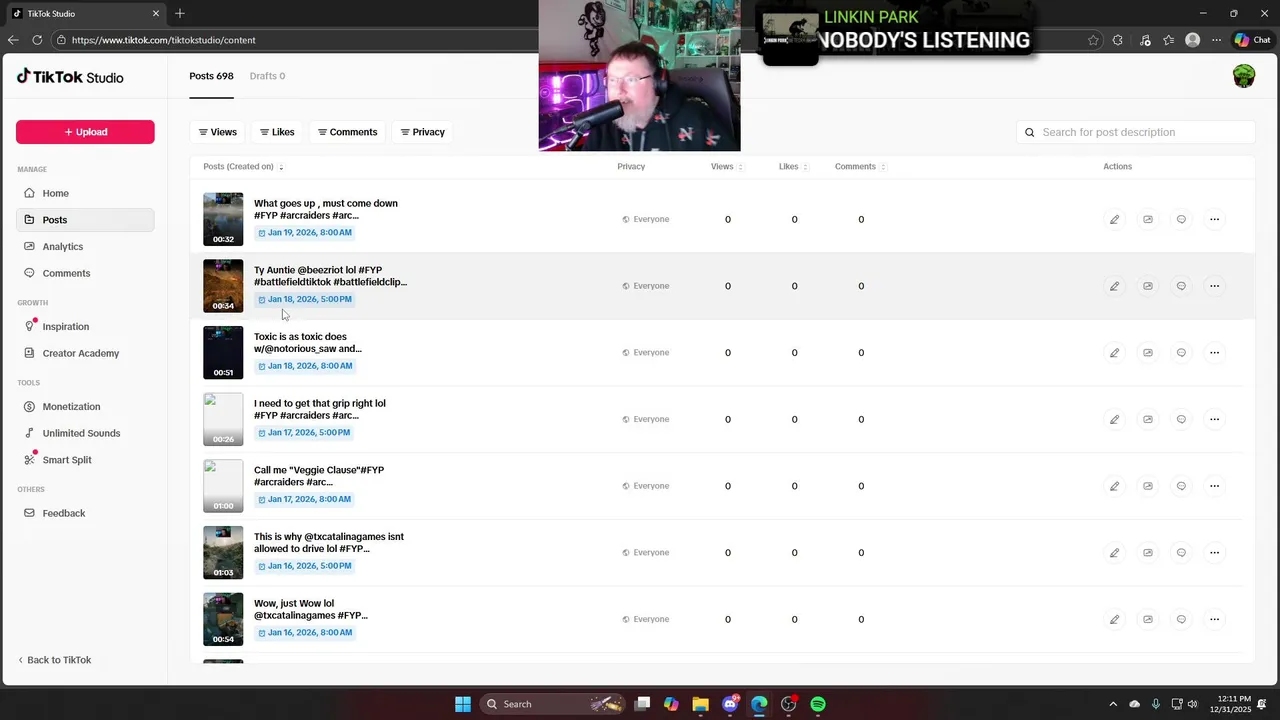Open the Likes filter dropdown
This screenshot has width=1280, height=720.
(x=277, y=132)
